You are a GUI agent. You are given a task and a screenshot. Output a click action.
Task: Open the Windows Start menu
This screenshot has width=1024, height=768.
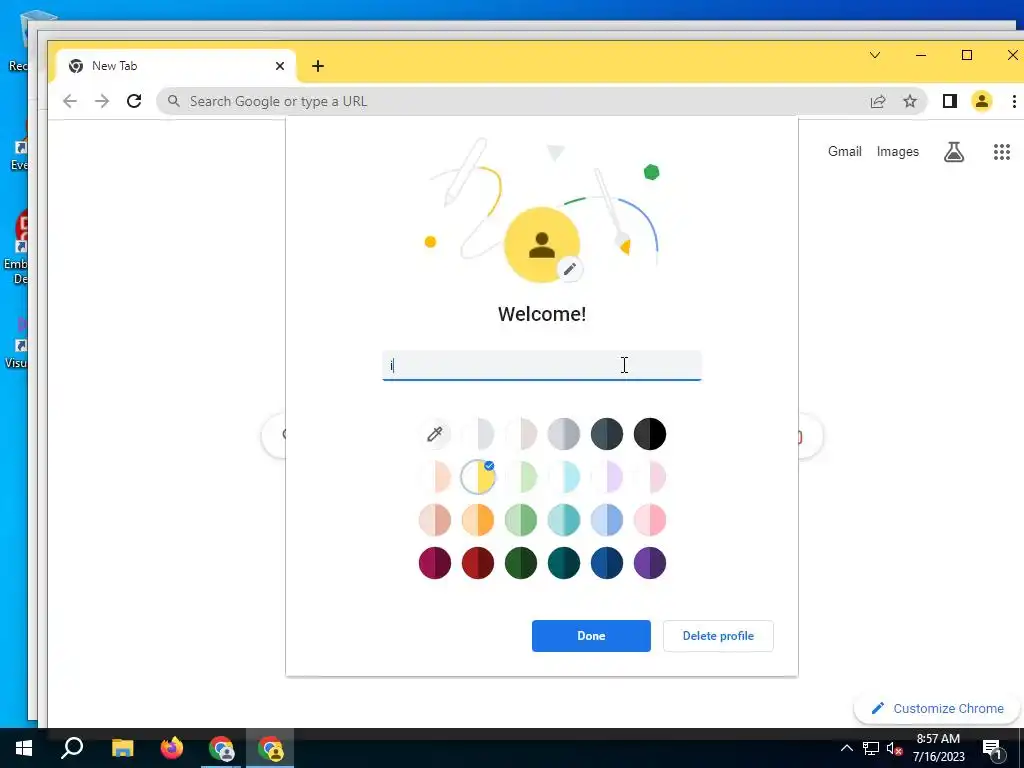tap(24, 748)
